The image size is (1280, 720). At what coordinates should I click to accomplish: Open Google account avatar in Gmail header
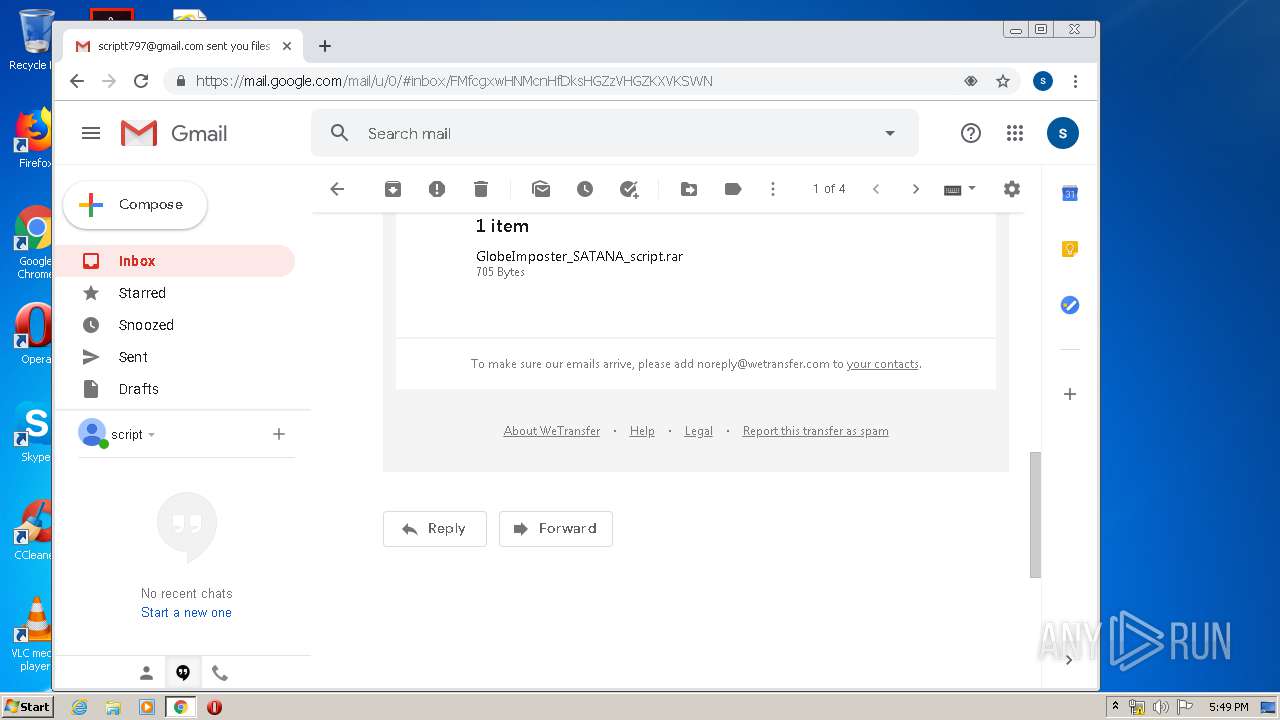click(1063, 133)
